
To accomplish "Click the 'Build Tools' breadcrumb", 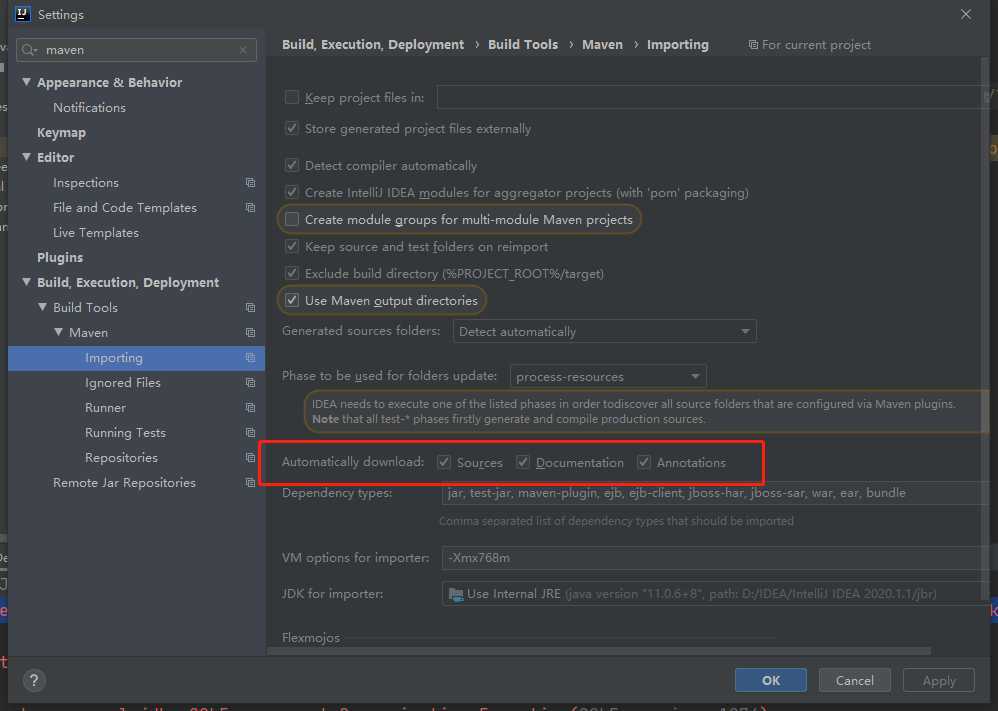I will [523, 45].
